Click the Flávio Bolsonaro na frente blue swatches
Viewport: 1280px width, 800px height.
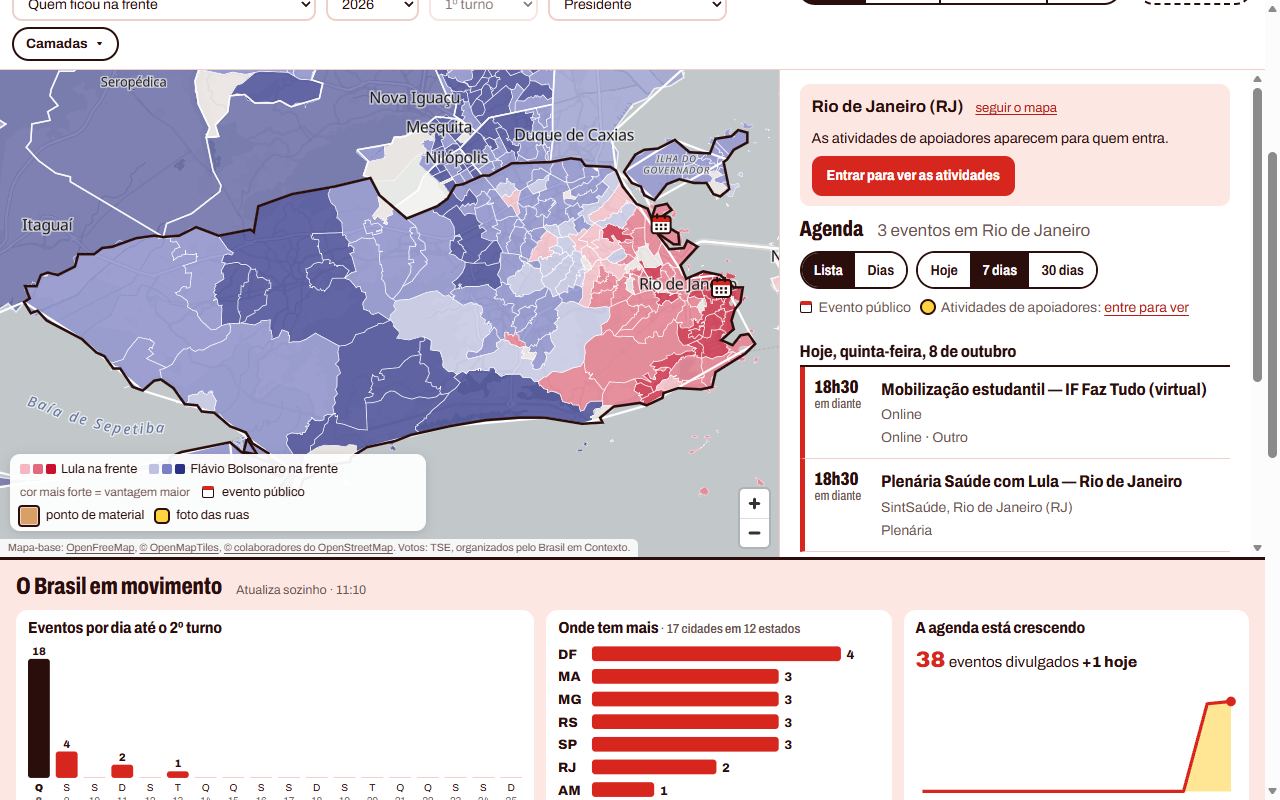tap(167, 469)
